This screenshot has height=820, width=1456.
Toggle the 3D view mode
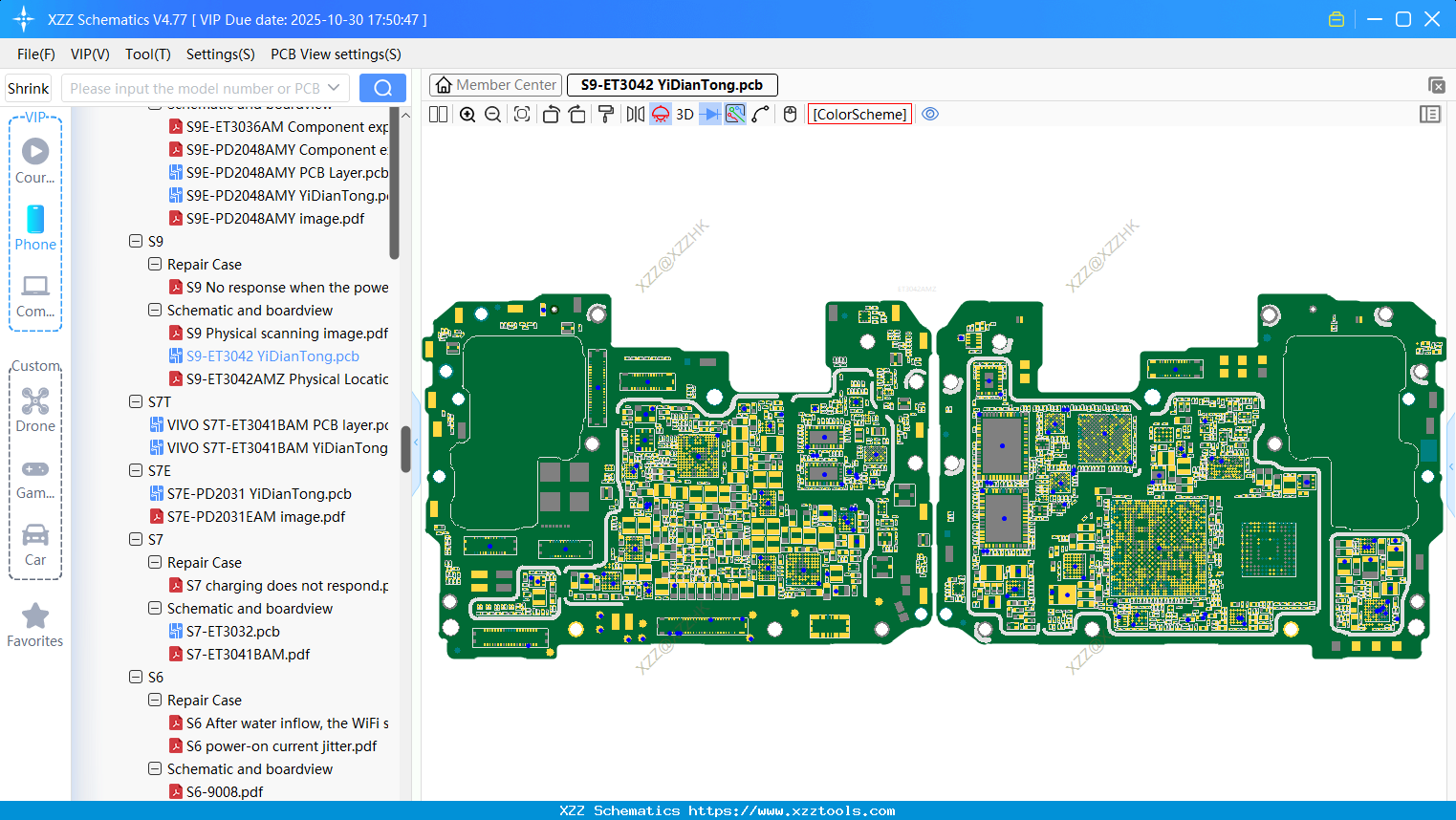[x=685, y=115]
